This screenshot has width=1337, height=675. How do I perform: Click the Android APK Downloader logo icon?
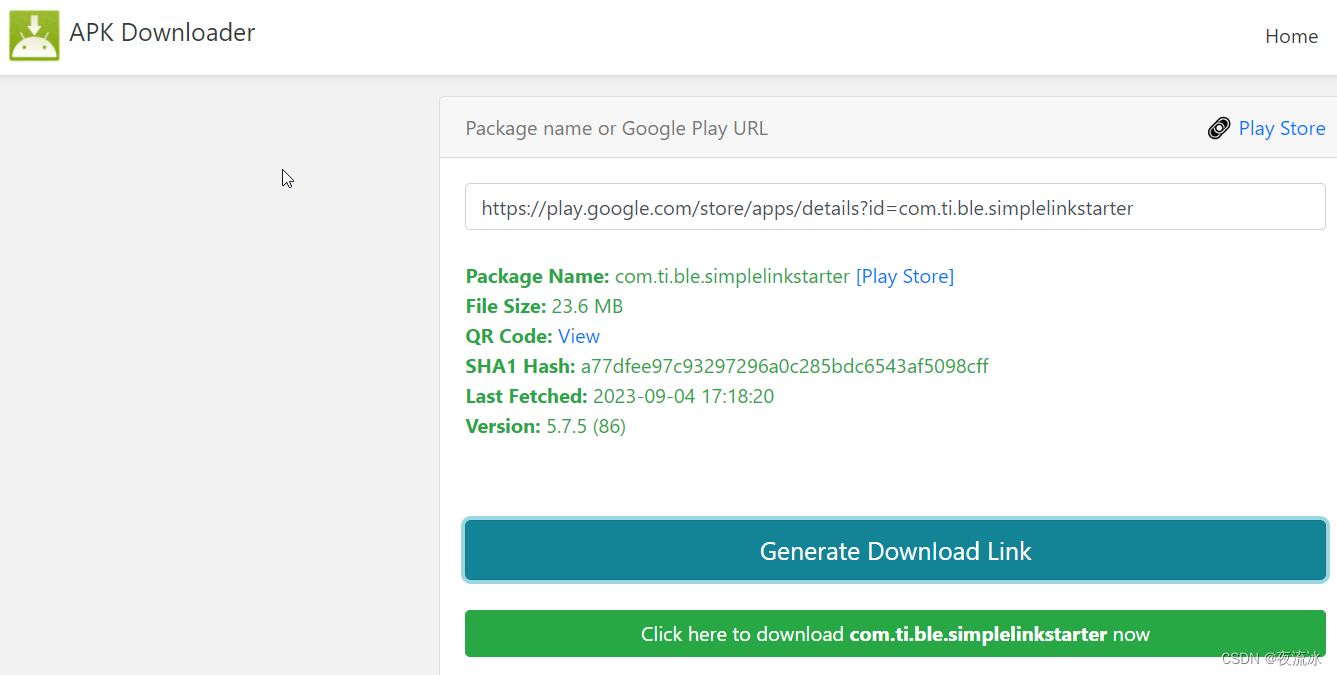pyautogui.click(x=34, y=35)
